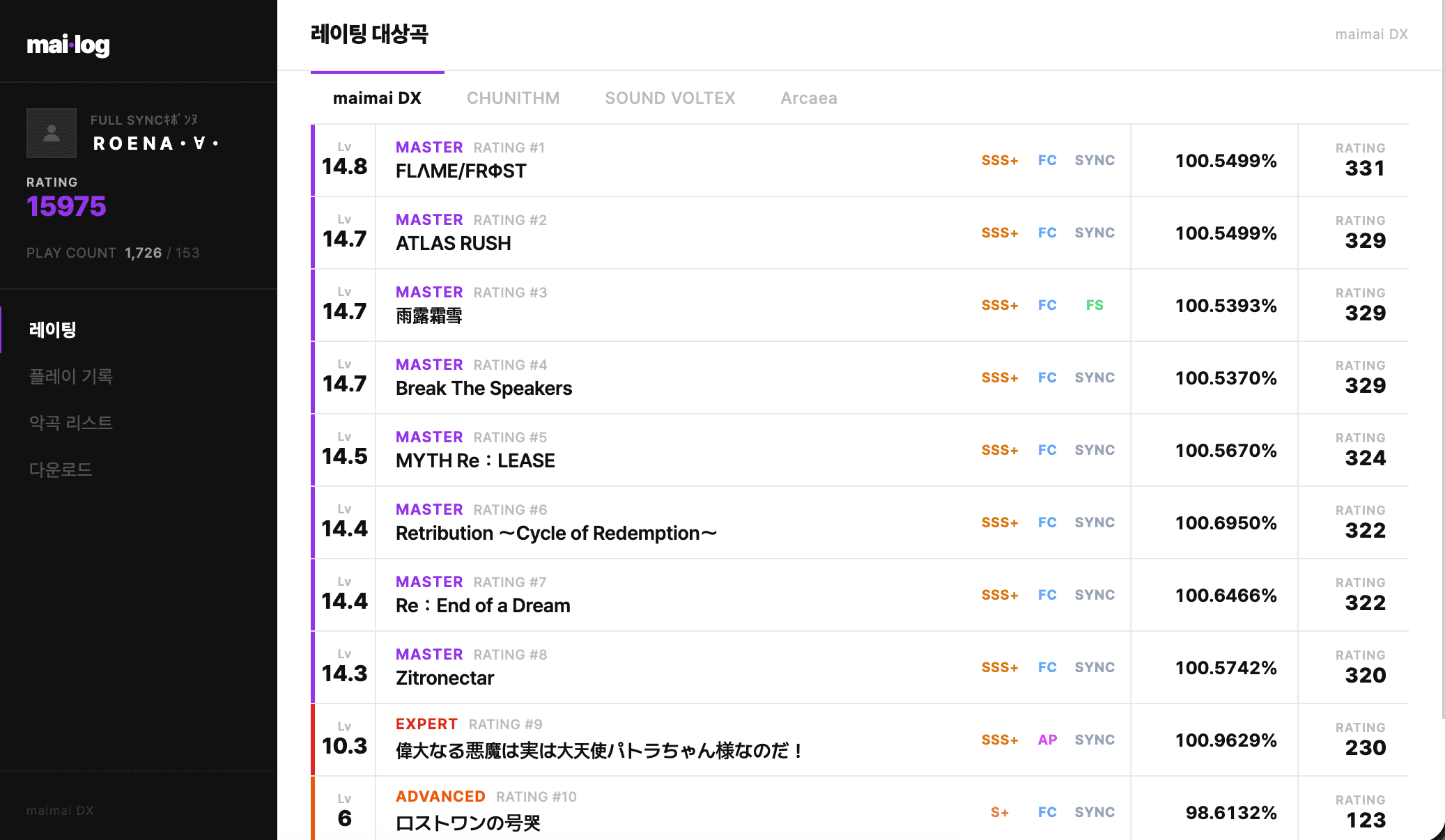Click the green FS badge on 雨露霜雪
1445x840 pixels.
(1095, 305)
